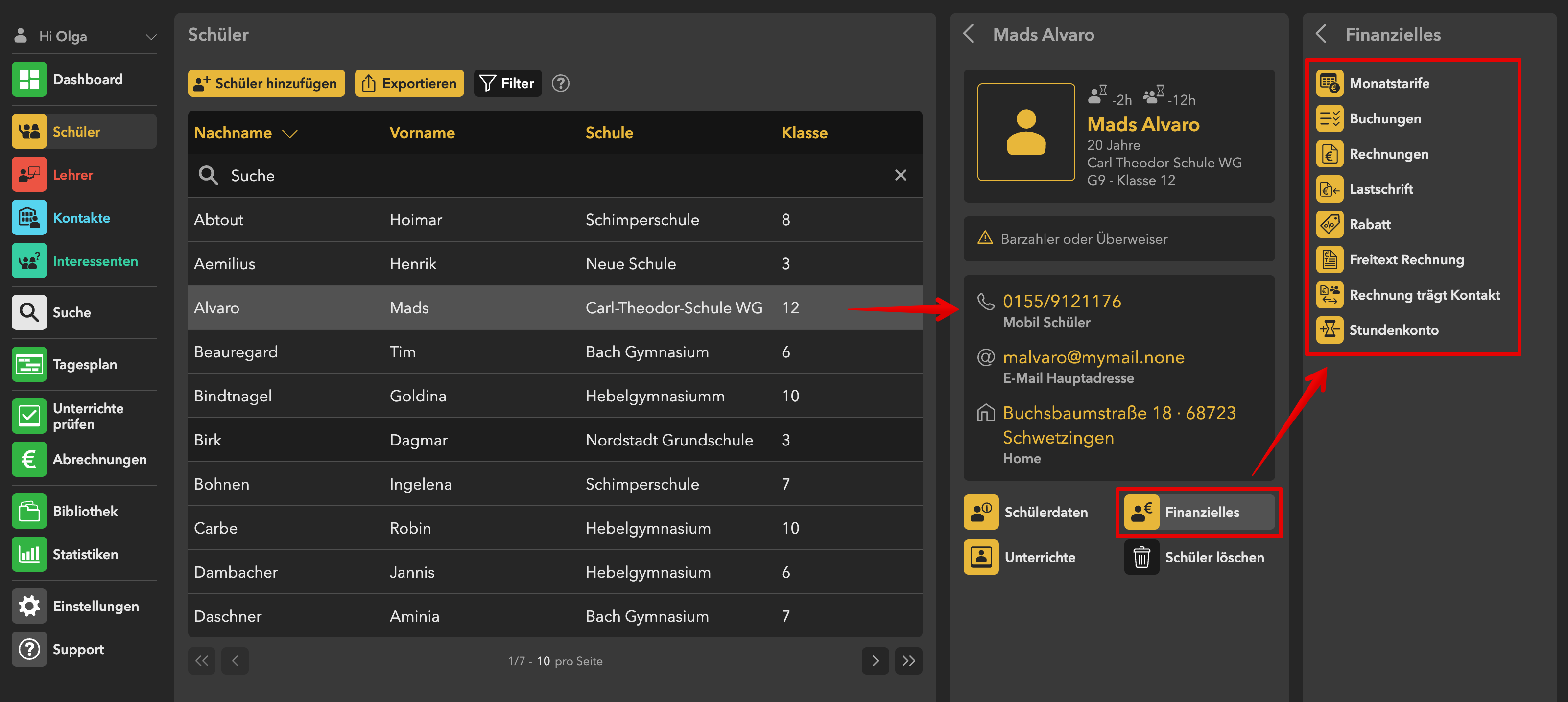Select the Schüler sidebar icon
1568x702 pixels.
click(x=28, y=131)
